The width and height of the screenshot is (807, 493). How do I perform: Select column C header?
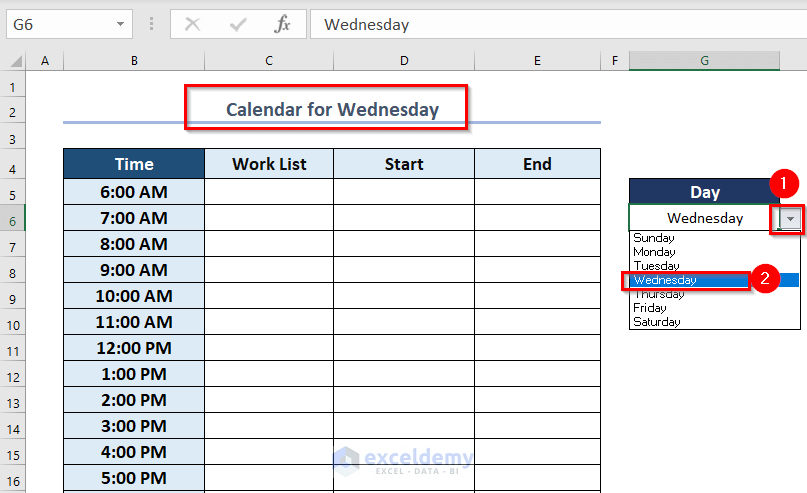(269, 61)
